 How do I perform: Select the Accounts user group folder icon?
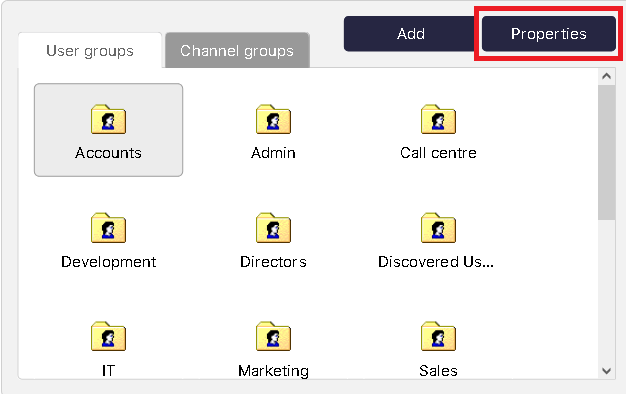coord(108,119)
